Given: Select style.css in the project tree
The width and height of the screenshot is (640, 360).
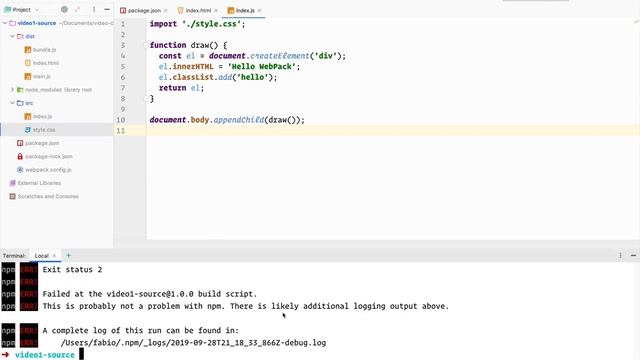Looking at the screenshot, I should coord(44,130).
